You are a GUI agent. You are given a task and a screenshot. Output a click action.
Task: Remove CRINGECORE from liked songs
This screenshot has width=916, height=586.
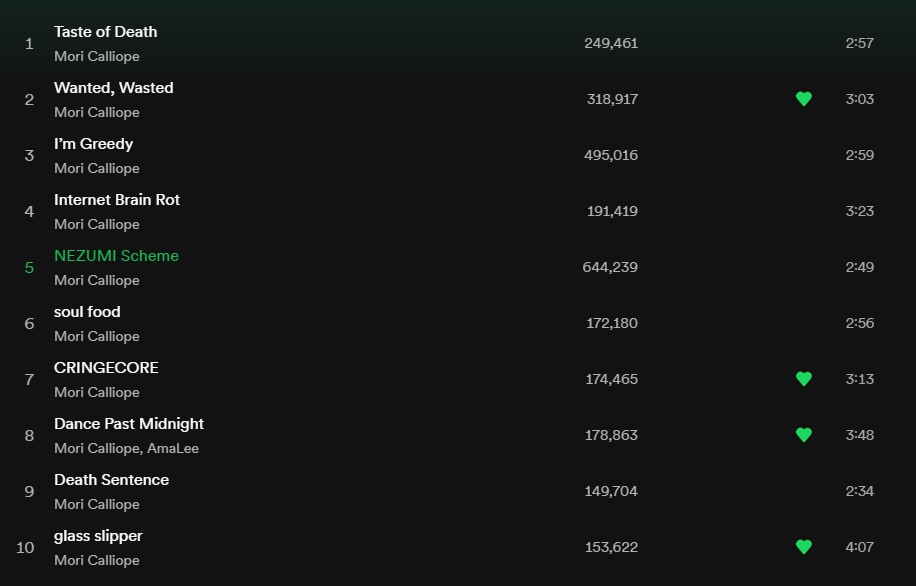tap(804, 379)
